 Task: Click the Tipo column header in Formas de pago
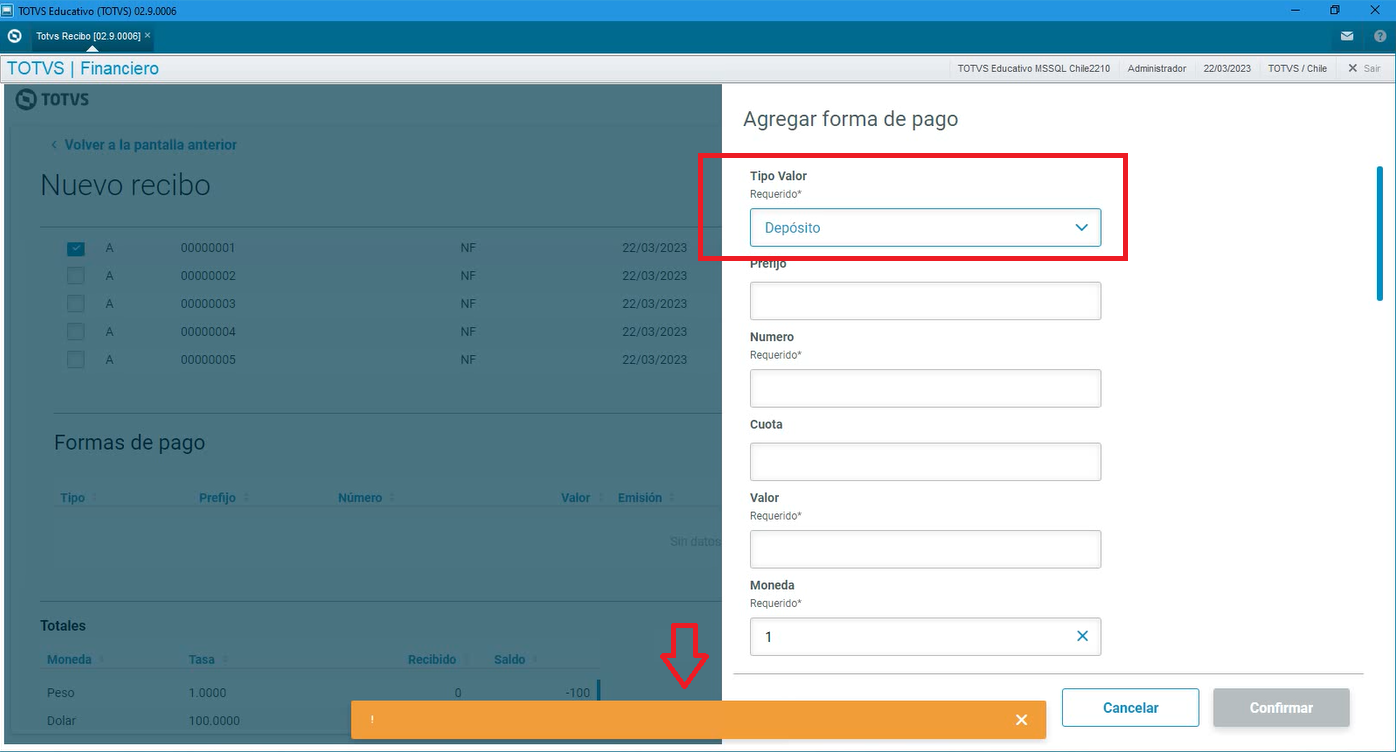(73, 498)
